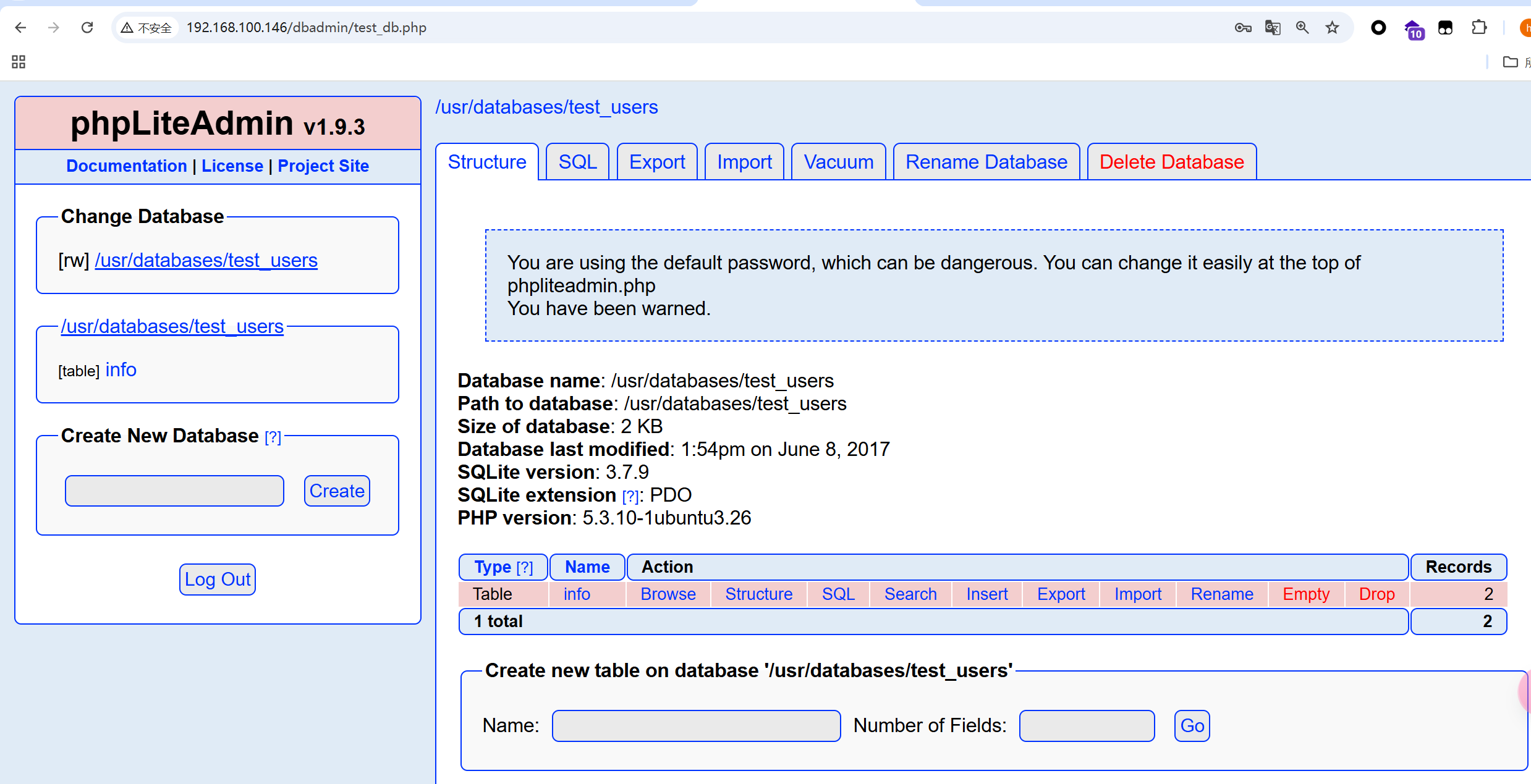The image size is (1531, 784).
Task: Click the /usr/databases/test_users breadcrumb at top
Action: click(546, 107)
